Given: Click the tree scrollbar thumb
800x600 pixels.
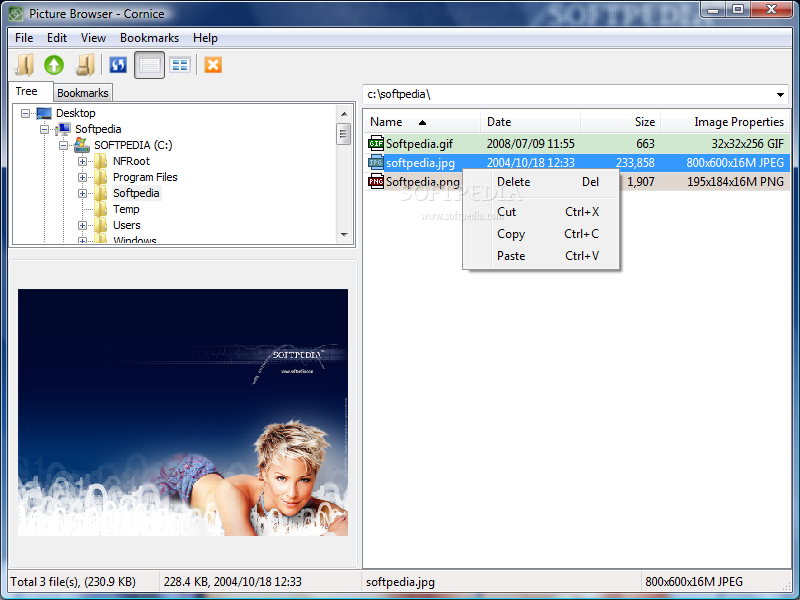Looking at the screenshot, I should coord(344,134).
